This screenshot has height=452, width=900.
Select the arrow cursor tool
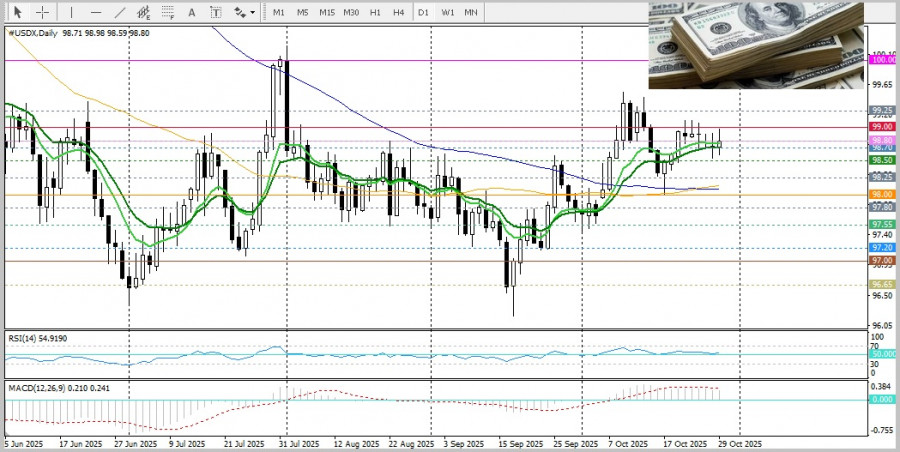coord(18,12)
